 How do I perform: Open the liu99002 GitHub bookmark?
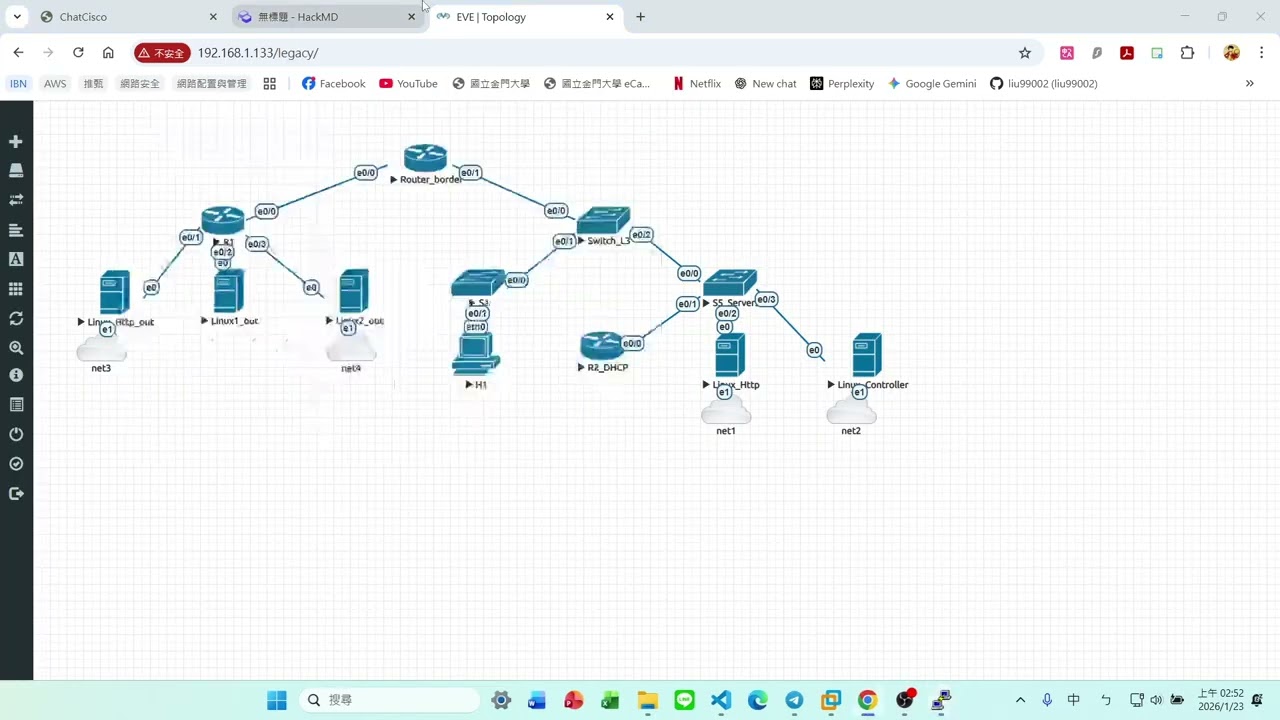tap(1044, 84)
